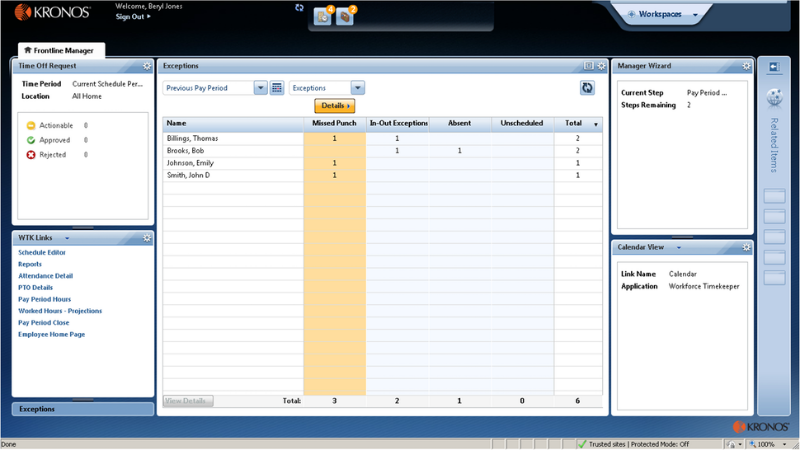
Task: Click the View Details button
Action: [x=188, y=401]
